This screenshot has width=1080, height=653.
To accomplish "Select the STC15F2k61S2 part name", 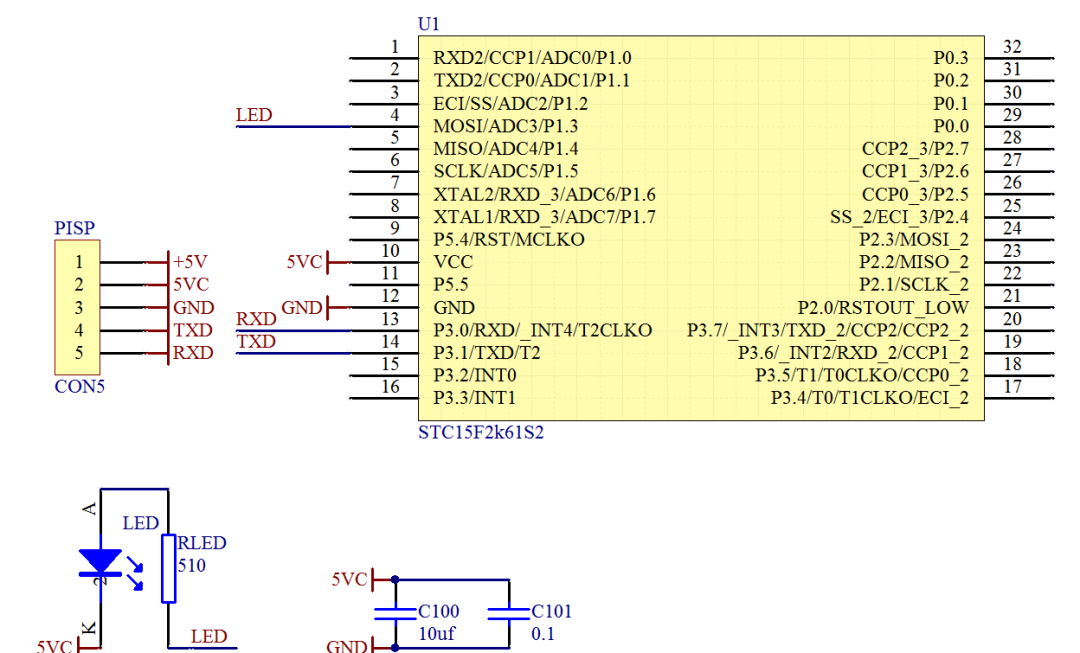I will pos(481,433).
